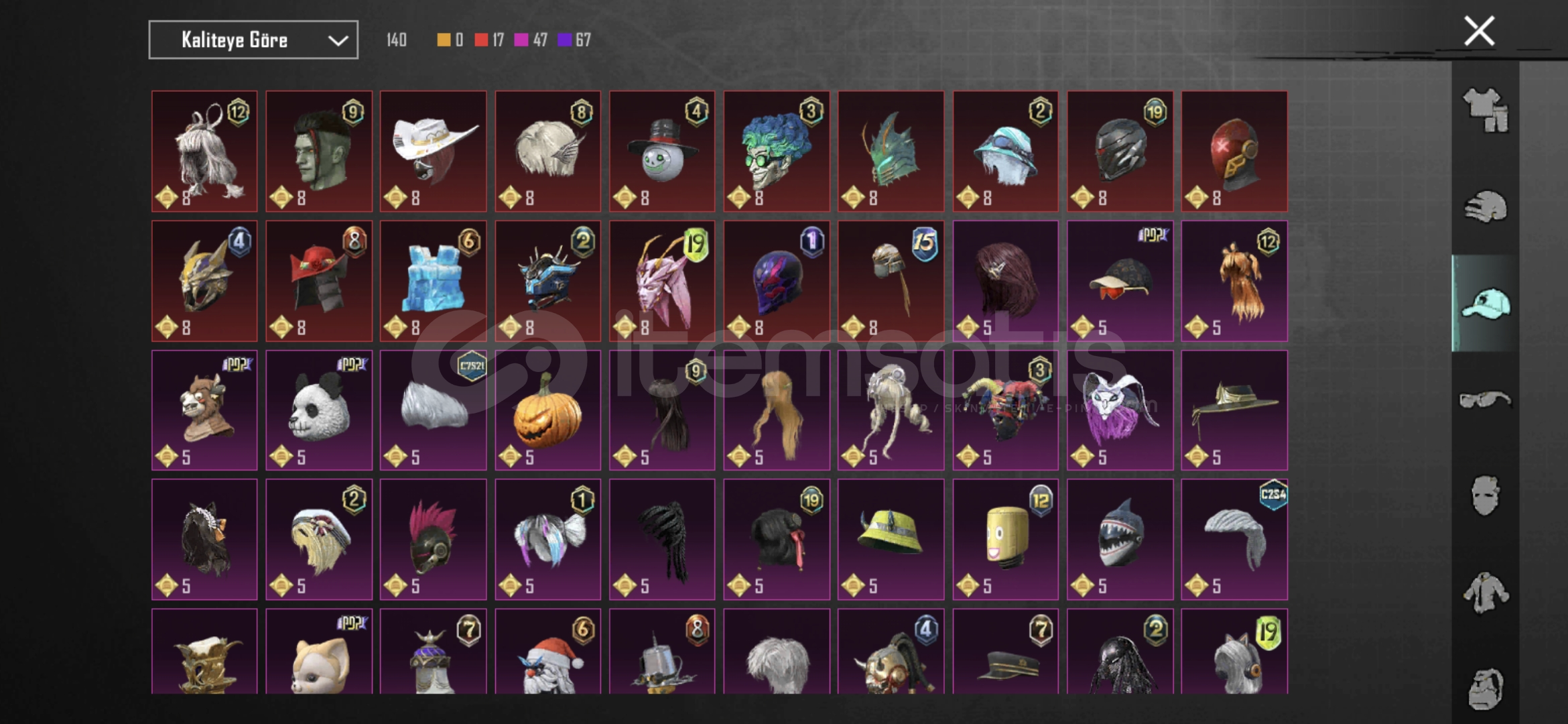The width and height of the screenshot is (1568, 724).
Task: Select the gloves category icon
Action: pos(1486,206)
